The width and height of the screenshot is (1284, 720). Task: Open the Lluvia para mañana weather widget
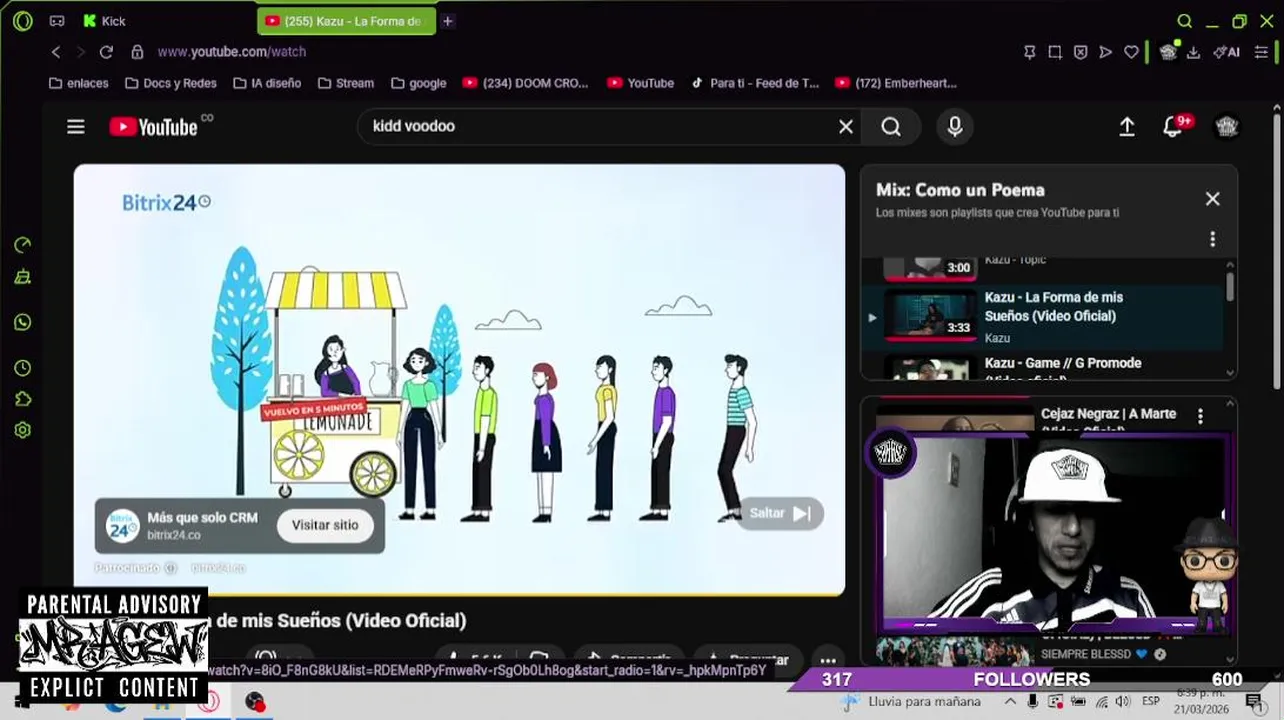(909, 701)
